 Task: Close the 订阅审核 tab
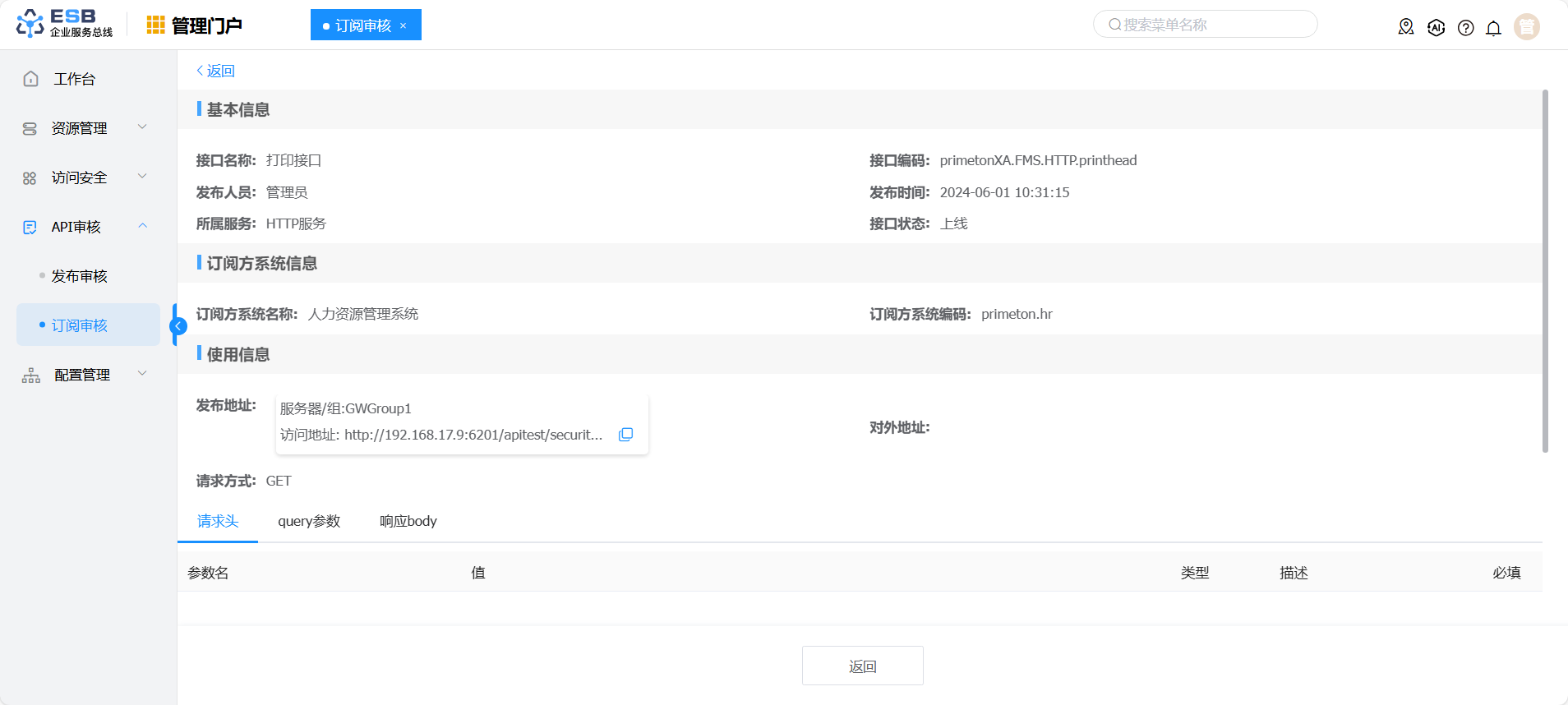tap(404, 25)
